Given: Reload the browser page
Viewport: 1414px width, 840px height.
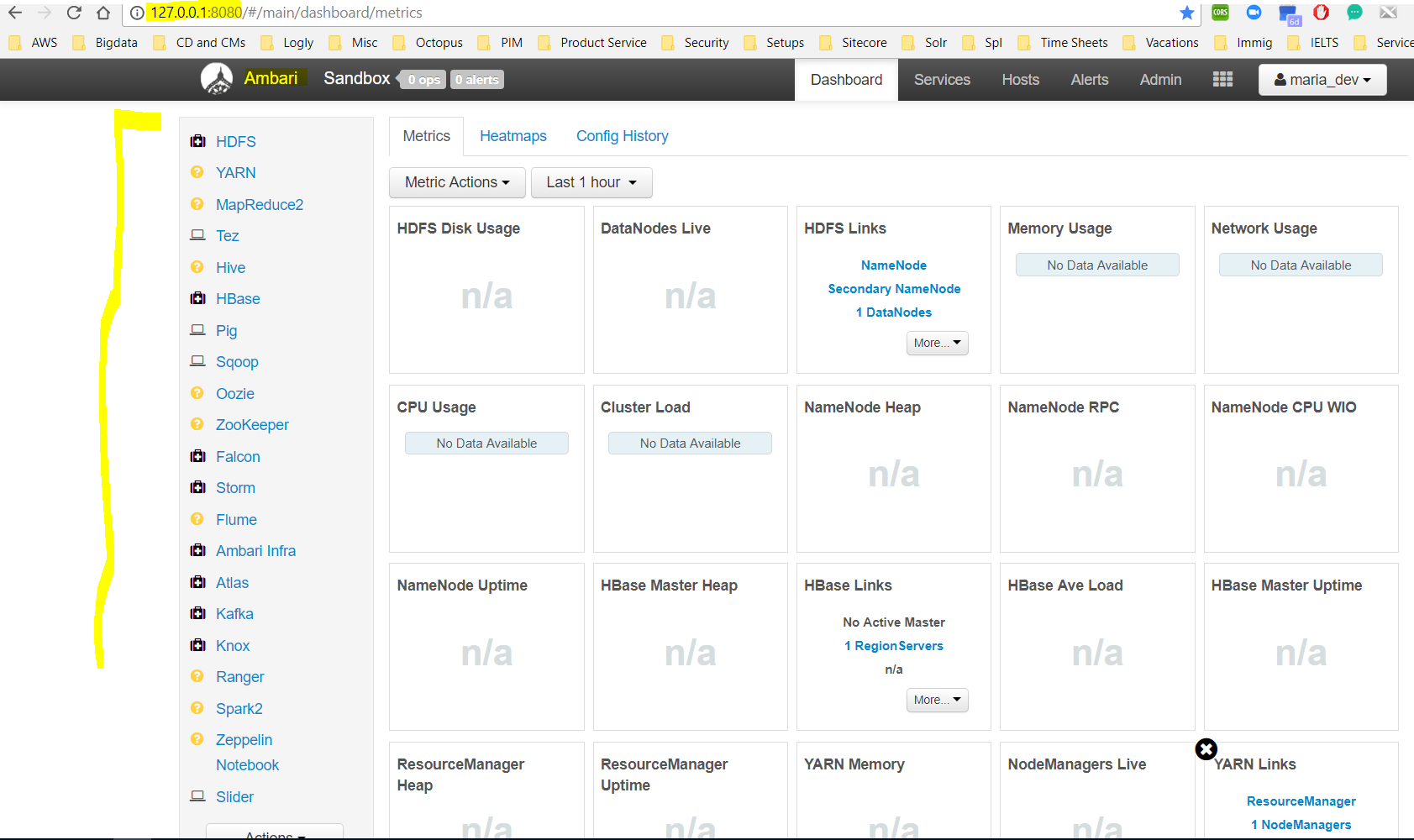Looking at the screenshot, I should click(x=74, y=13).
